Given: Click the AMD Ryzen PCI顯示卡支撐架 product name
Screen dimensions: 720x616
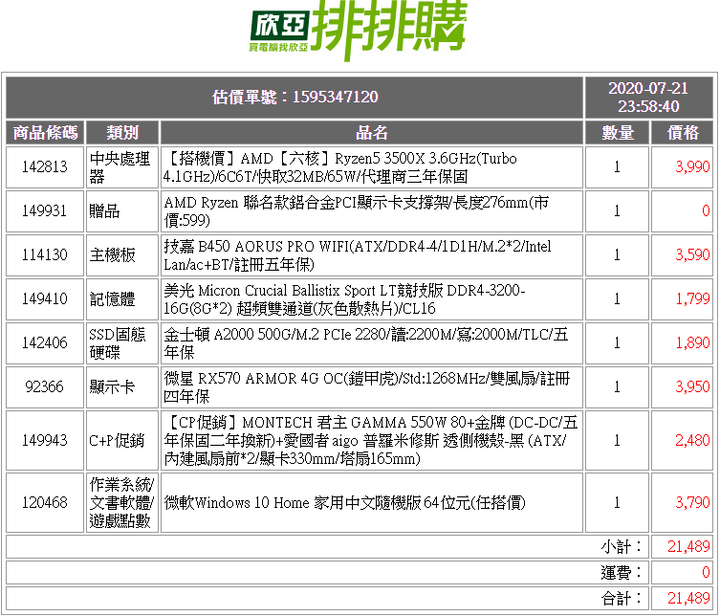Looking at the screenshot, I should [356, 211].
